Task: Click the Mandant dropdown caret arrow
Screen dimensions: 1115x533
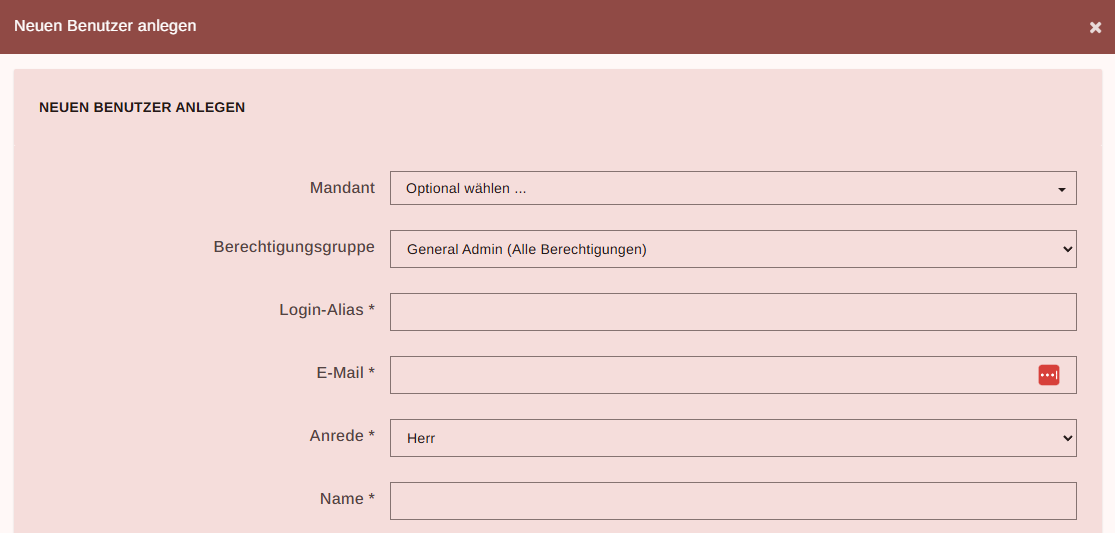Action: coord(1061,189)
